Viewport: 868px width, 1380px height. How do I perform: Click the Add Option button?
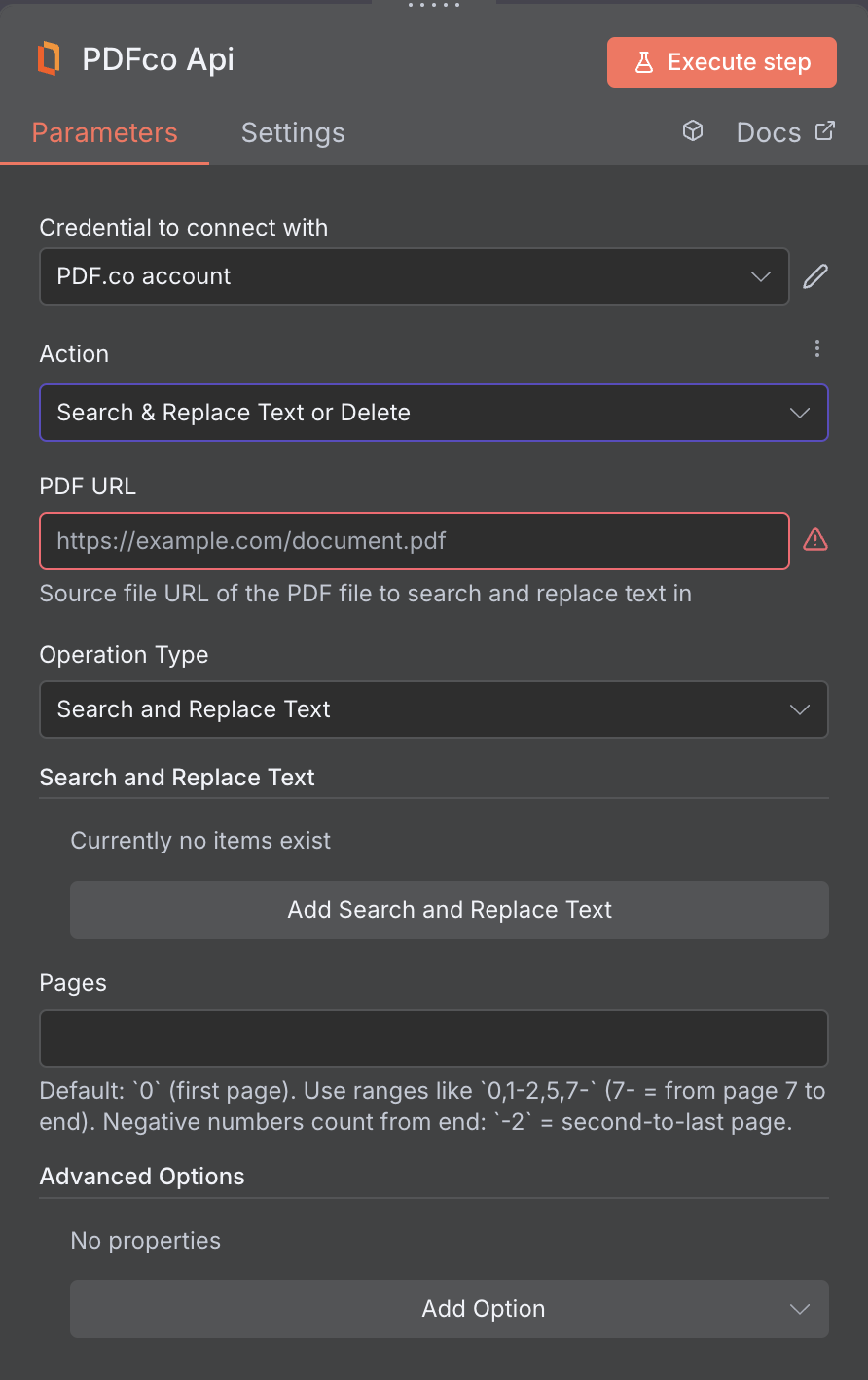point(449,1309)
